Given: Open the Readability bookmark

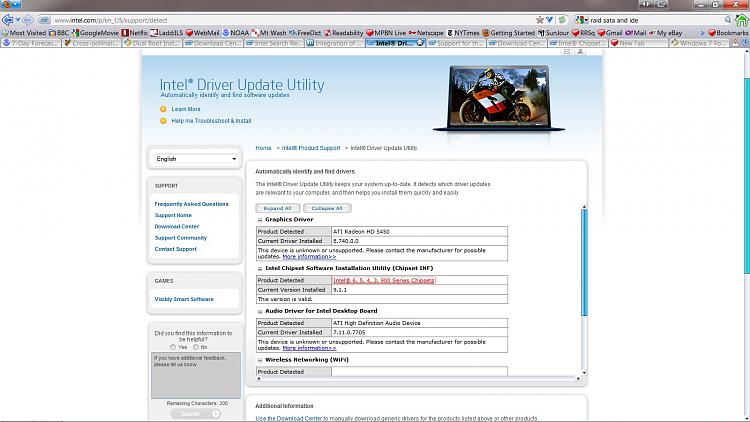Looking at the screenshot, I should [343, 33].
